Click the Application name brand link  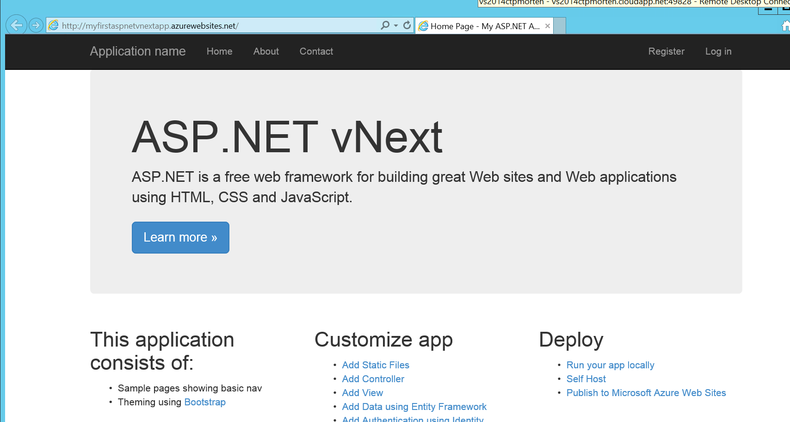pyautogui.click(x=138, y=51)
